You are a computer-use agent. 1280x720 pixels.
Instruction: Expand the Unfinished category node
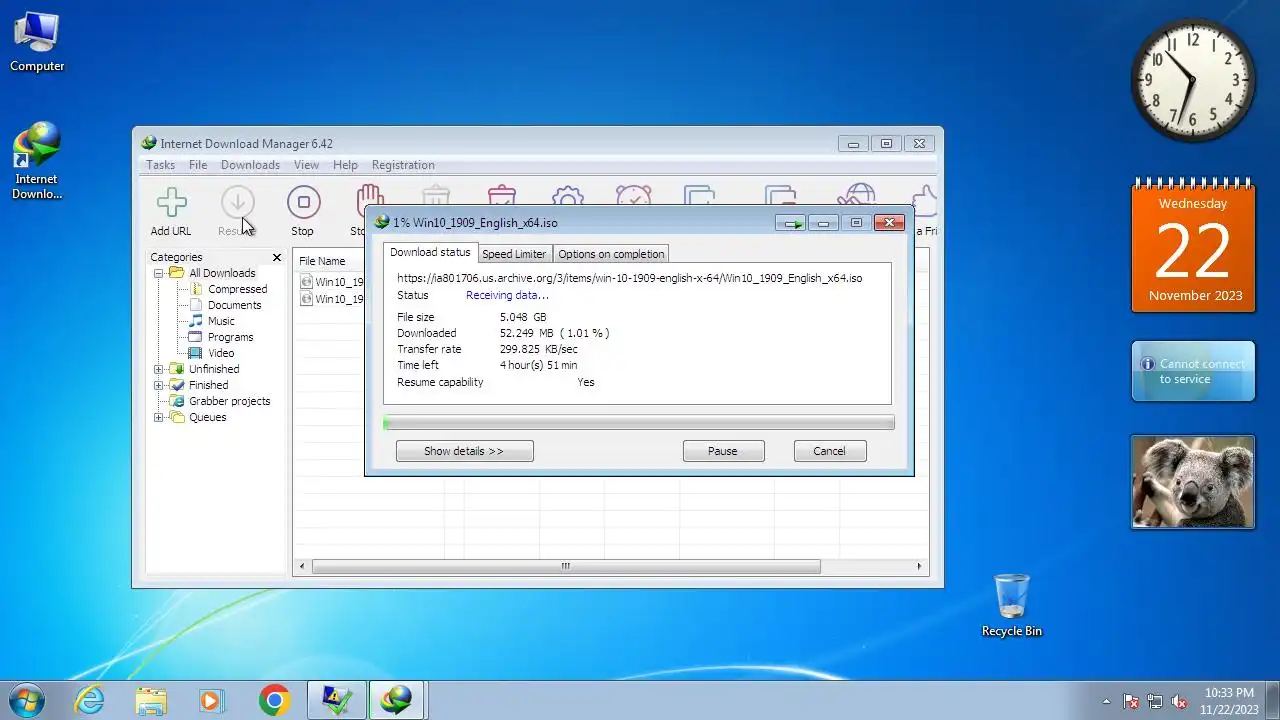pyautogui.click(x=159, y=369)
